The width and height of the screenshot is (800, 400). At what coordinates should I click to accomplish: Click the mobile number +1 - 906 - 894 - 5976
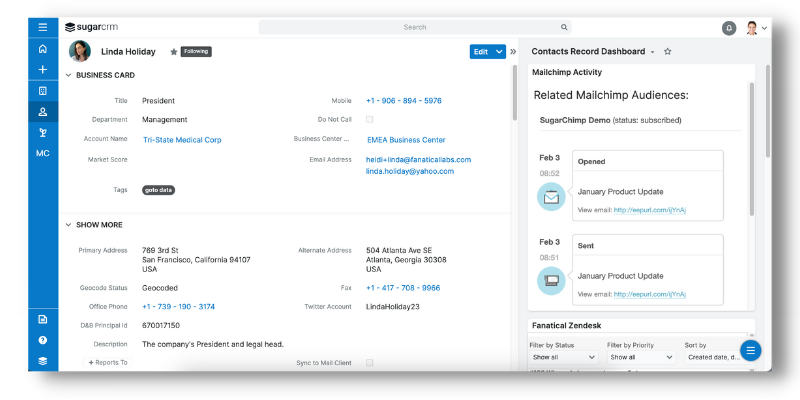[404, 101]
